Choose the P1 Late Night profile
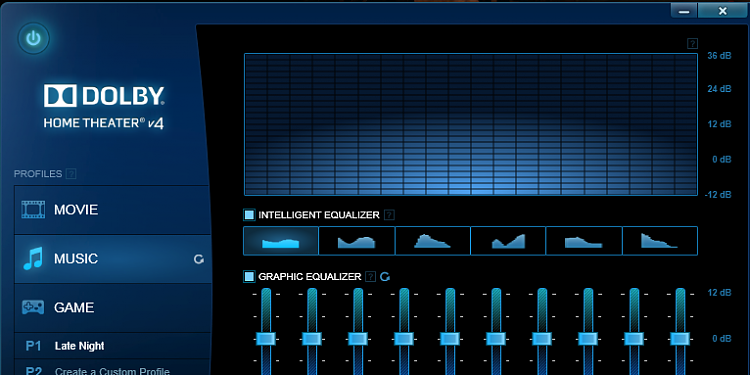Screen dimensions: 750x375 click(113, 346)
